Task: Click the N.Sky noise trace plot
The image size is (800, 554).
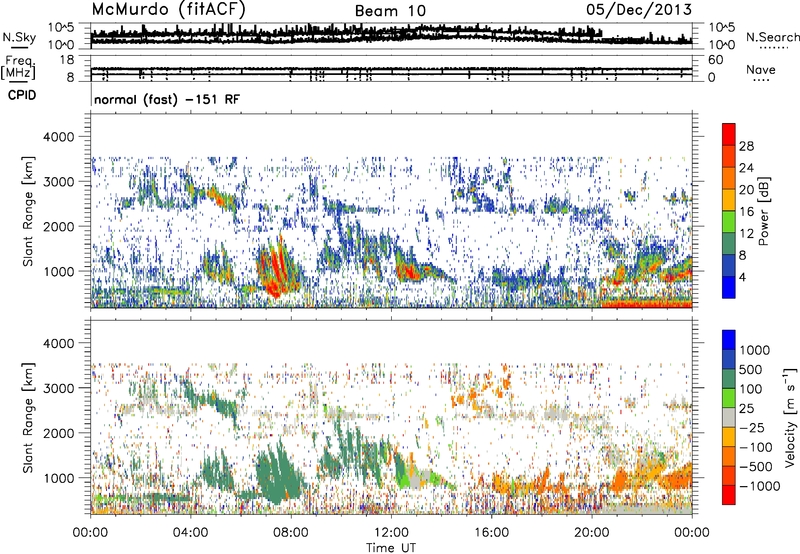Action: [x=391, y=36]
